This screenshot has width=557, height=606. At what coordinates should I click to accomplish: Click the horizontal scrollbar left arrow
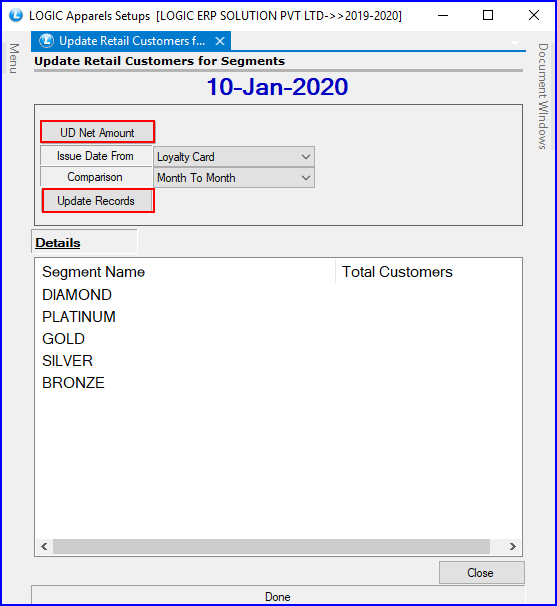coord(44,546)
